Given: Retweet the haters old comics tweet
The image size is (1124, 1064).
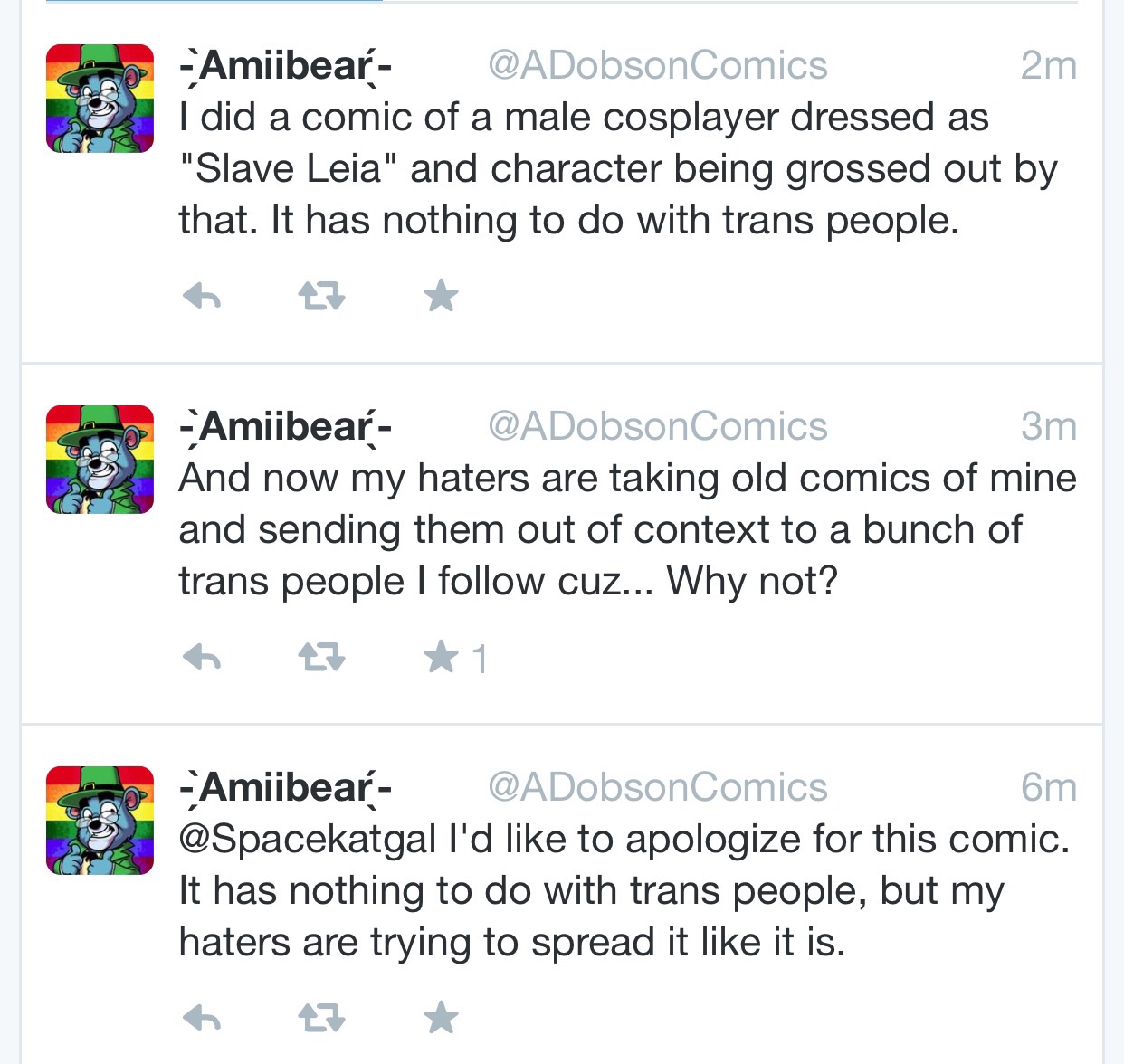Looking at the screenshot, I should pos(321,658).
